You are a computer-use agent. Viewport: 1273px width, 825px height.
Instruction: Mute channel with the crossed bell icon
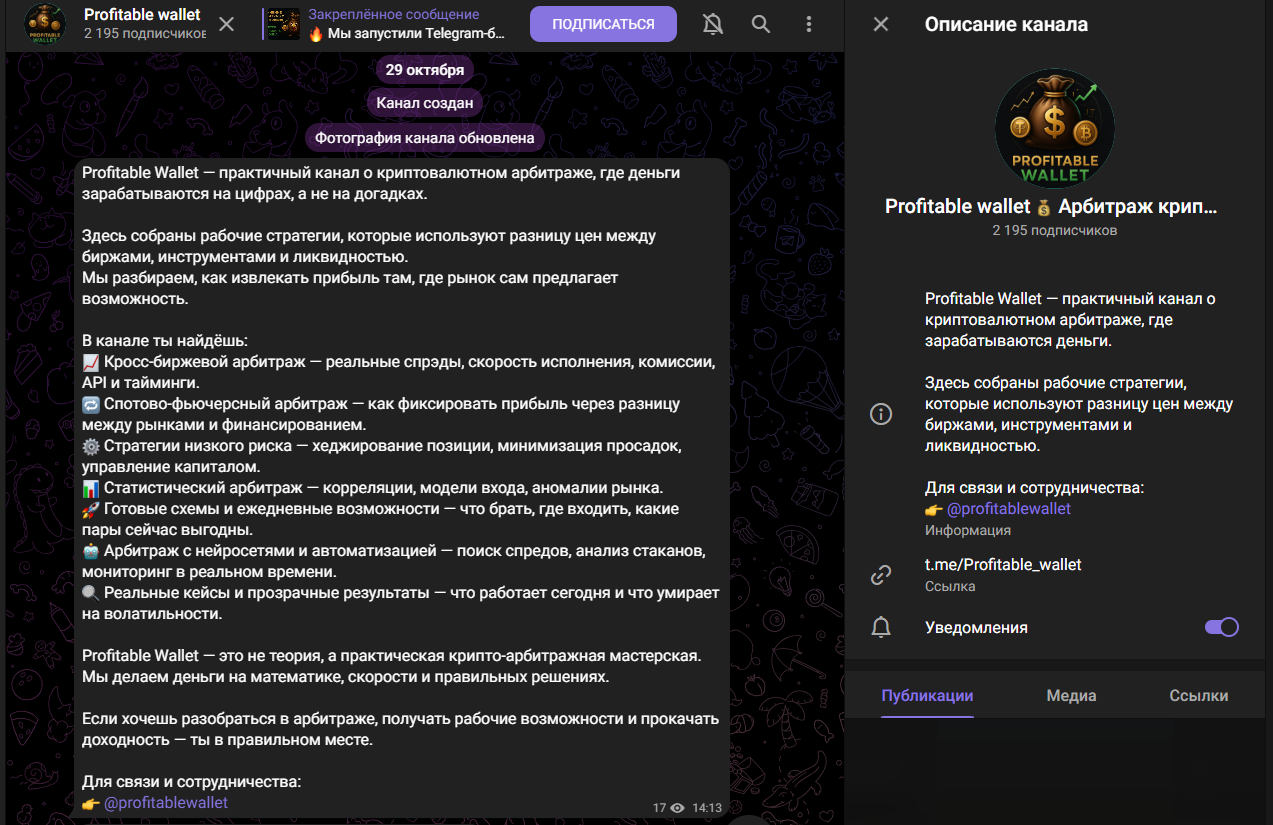(713, 24)
